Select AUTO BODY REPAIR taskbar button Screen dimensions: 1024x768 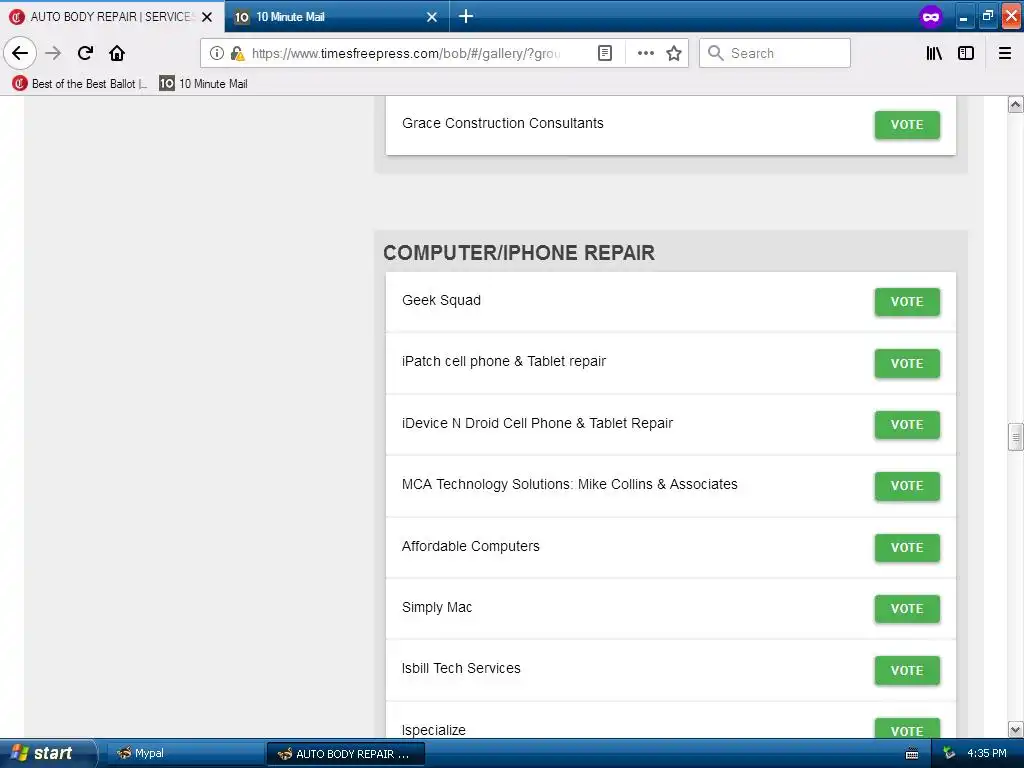pos(346,754)
